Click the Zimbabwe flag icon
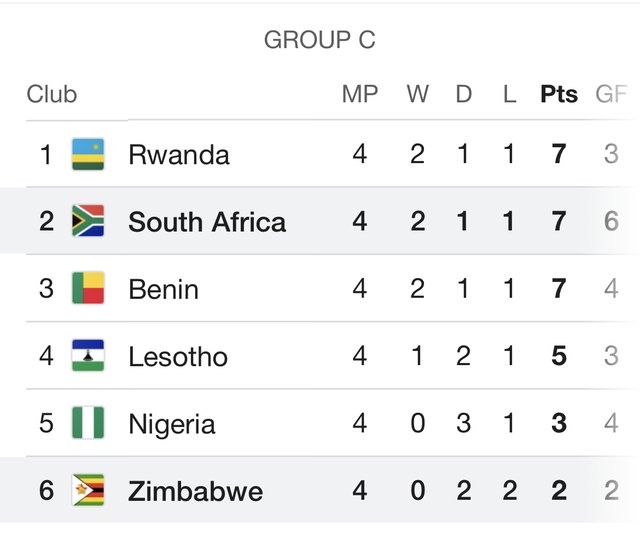This screenshot has width=640, height=537. (88, 490)
